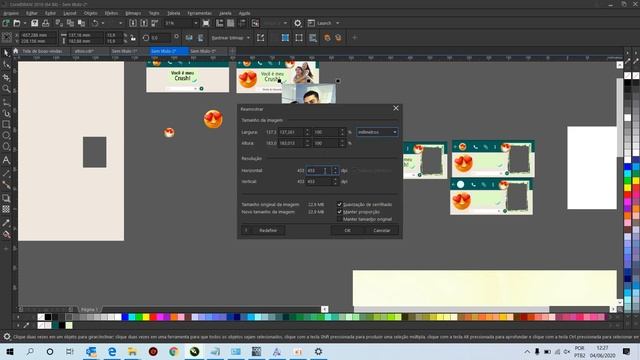Viewport: 640px width, 360px height.
Task: Click the Horizontal dpi input field
Action: (319, 170)
